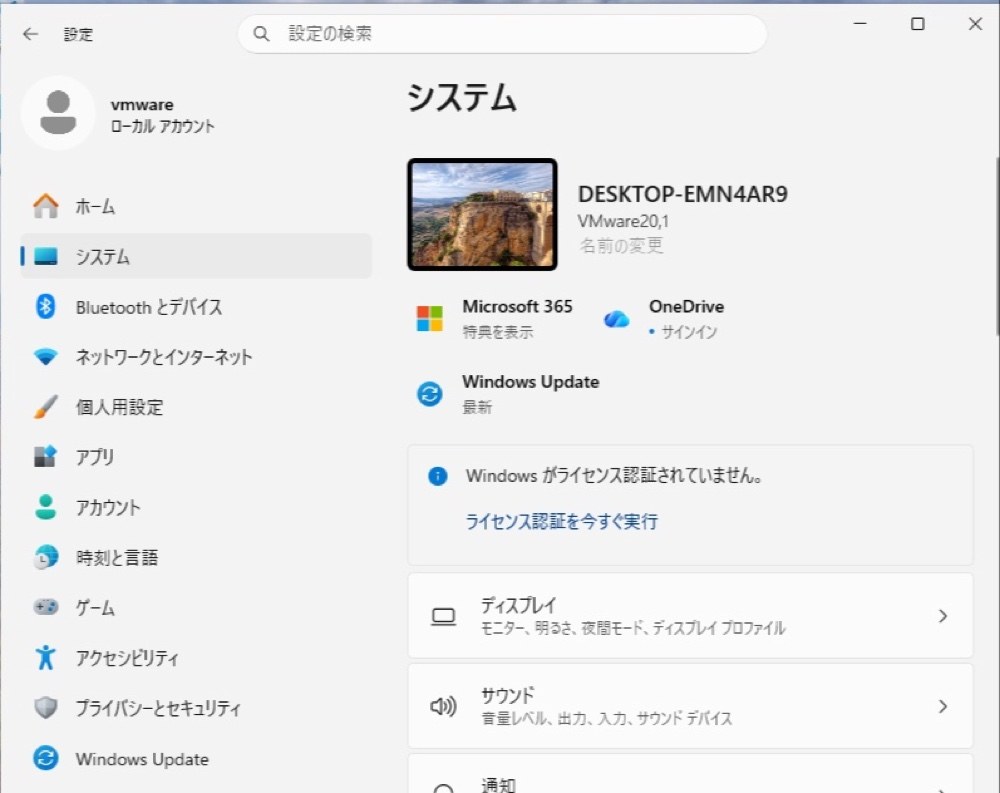Click the Bluetooth icon in sidebar
This screenshot has width=1000, height=793.
click(45, 307)
